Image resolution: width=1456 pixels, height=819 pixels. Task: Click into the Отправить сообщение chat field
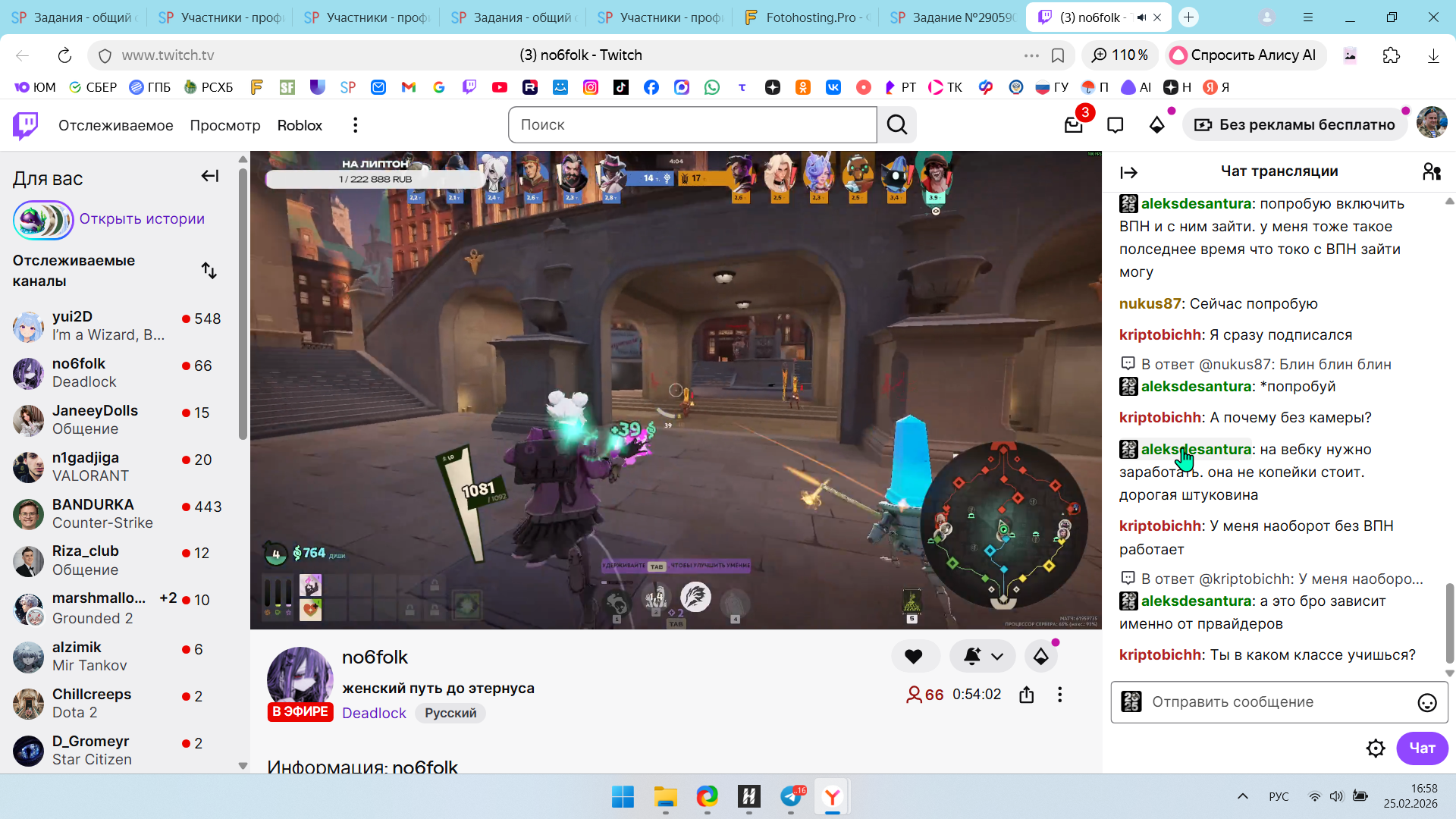[x=1274, y=702]
